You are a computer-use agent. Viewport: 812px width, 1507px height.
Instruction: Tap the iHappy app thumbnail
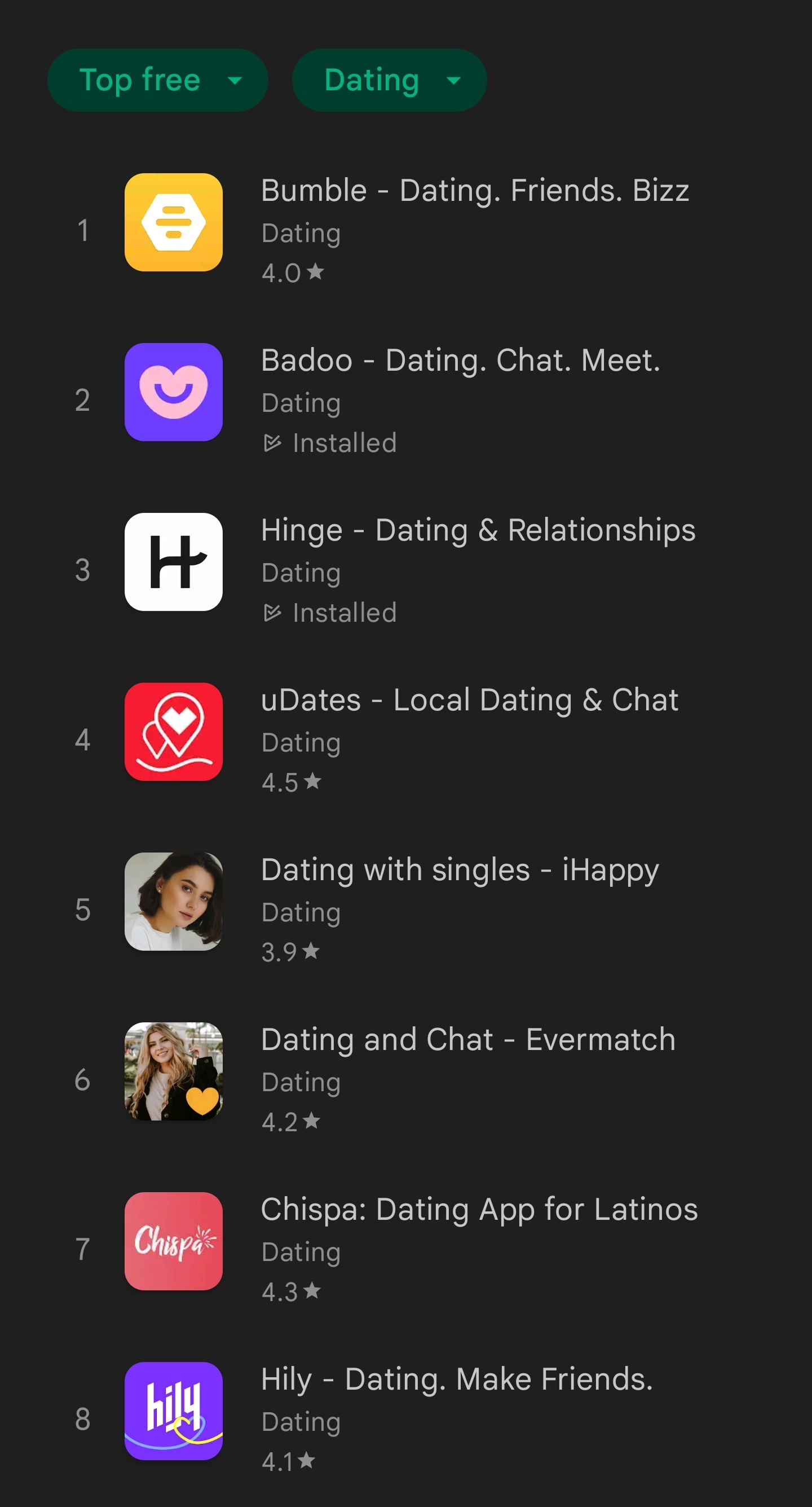coord(174,901)
